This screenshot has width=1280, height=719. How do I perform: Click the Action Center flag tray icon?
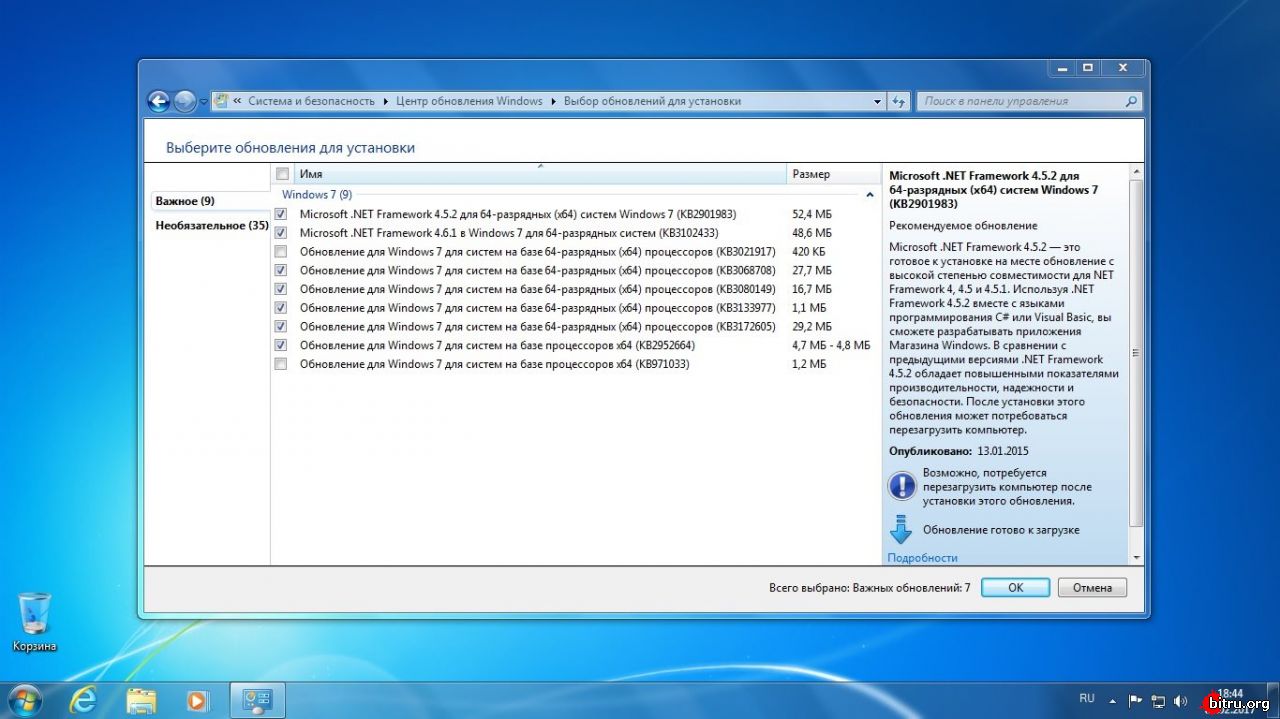1135,700
